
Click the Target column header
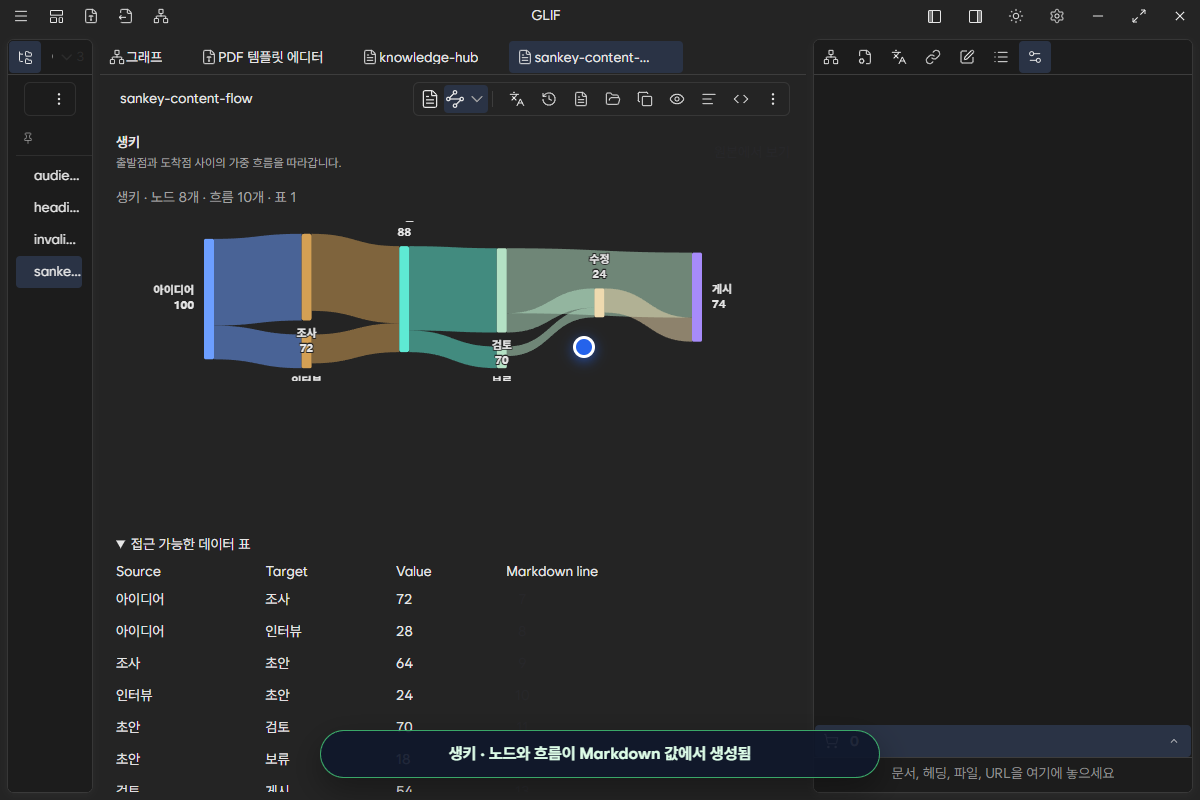coord(287,572)
